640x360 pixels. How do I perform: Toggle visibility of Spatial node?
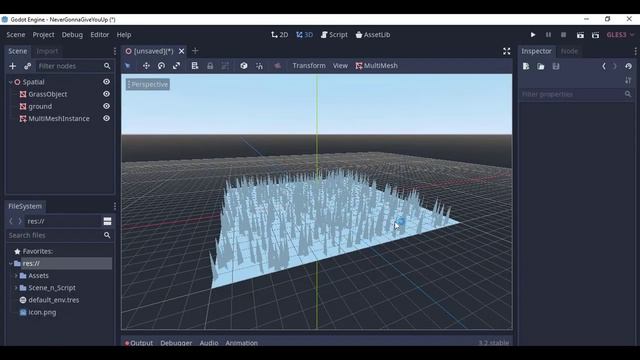107,82
